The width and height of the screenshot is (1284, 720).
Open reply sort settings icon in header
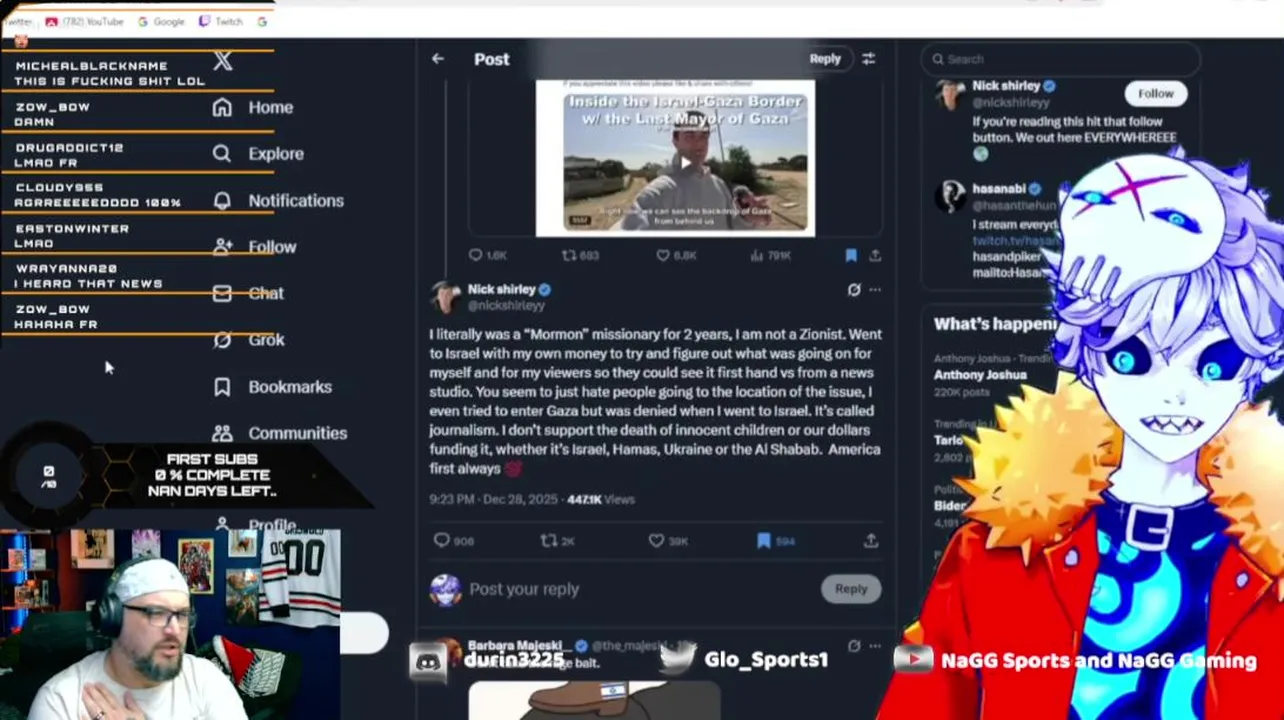[868, 59]
